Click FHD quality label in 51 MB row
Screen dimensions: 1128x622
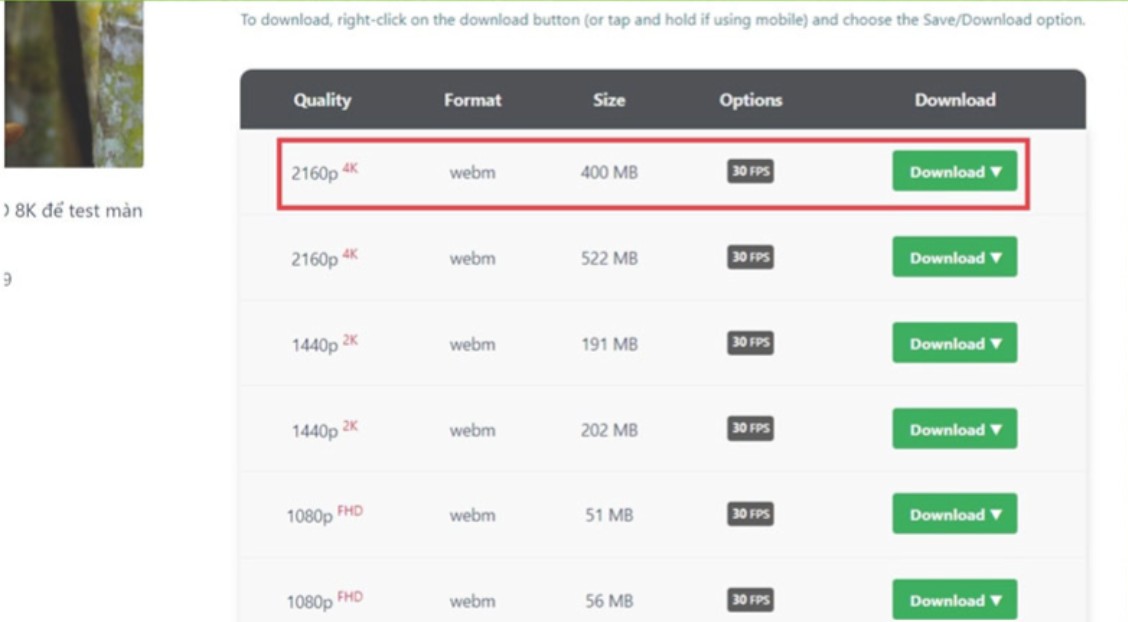350,511
